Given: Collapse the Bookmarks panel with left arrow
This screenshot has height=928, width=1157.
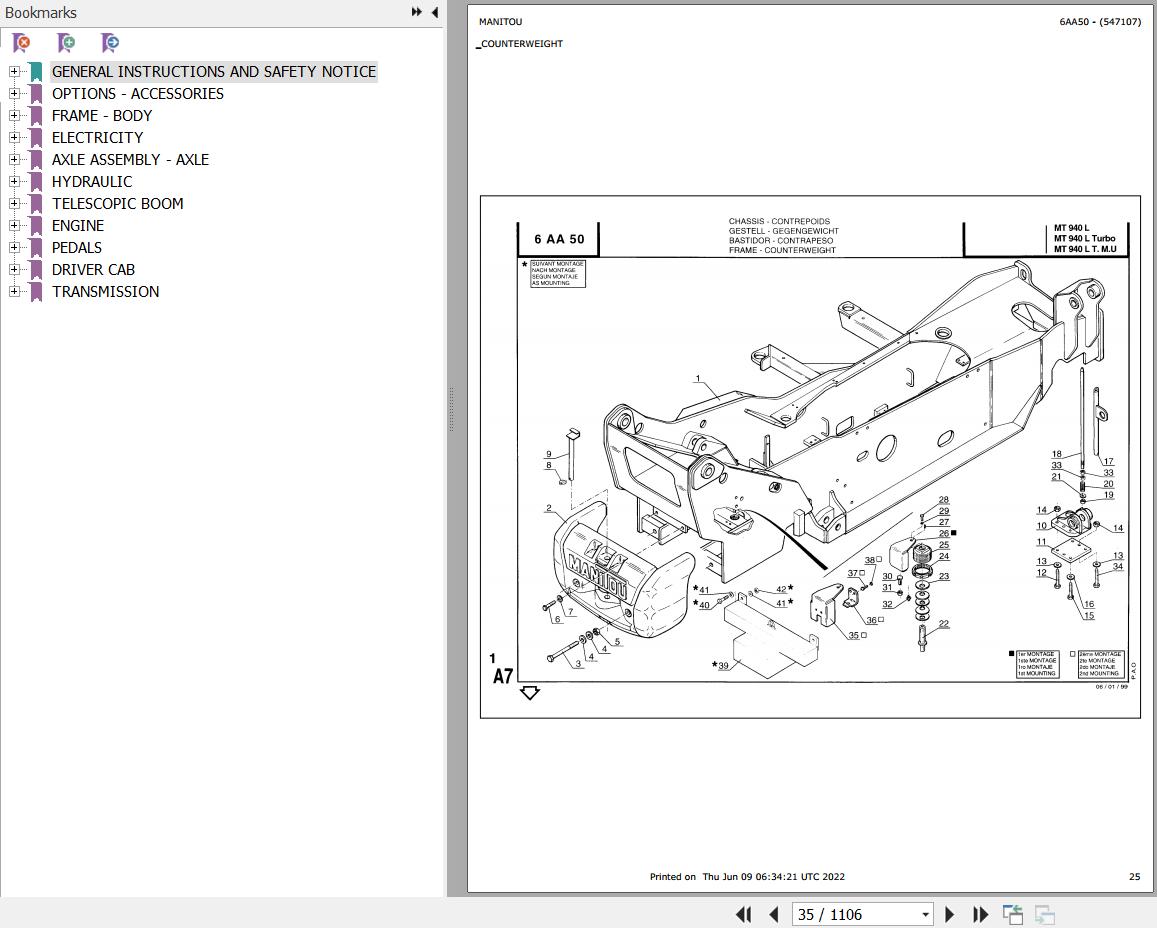Looking at the screenshot, I should tap(435, 12).
